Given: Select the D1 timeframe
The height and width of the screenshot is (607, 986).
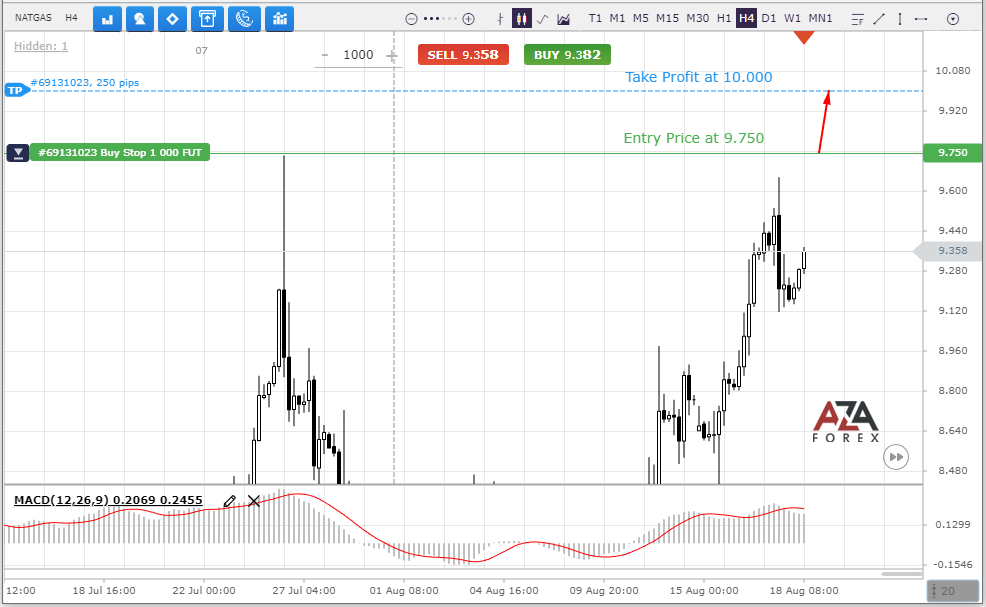Looking at the screenshot, I should coord(768,18).
